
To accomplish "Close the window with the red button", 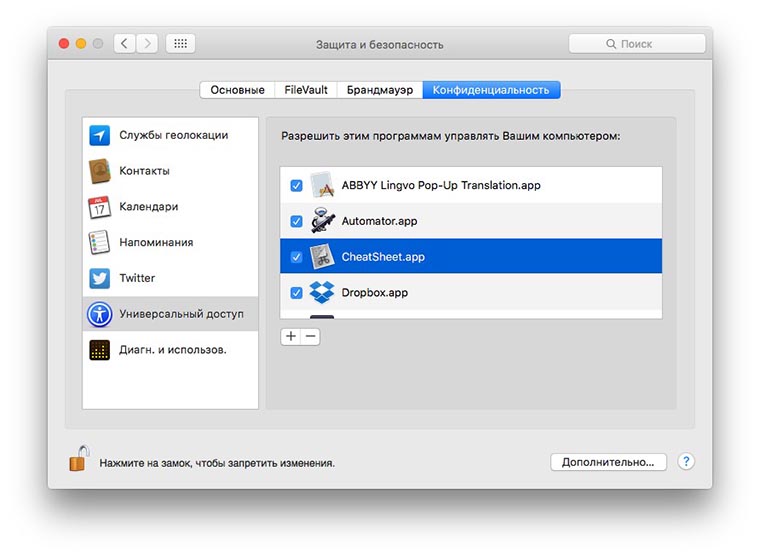I will (63, 44).
